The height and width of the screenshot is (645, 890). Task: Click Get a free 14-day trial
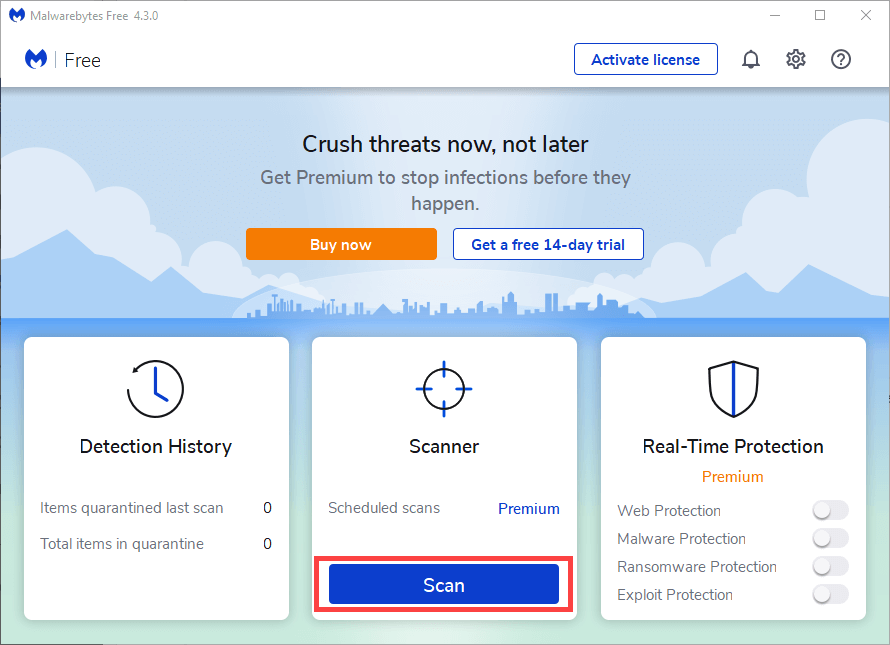(x=548, y=244)
